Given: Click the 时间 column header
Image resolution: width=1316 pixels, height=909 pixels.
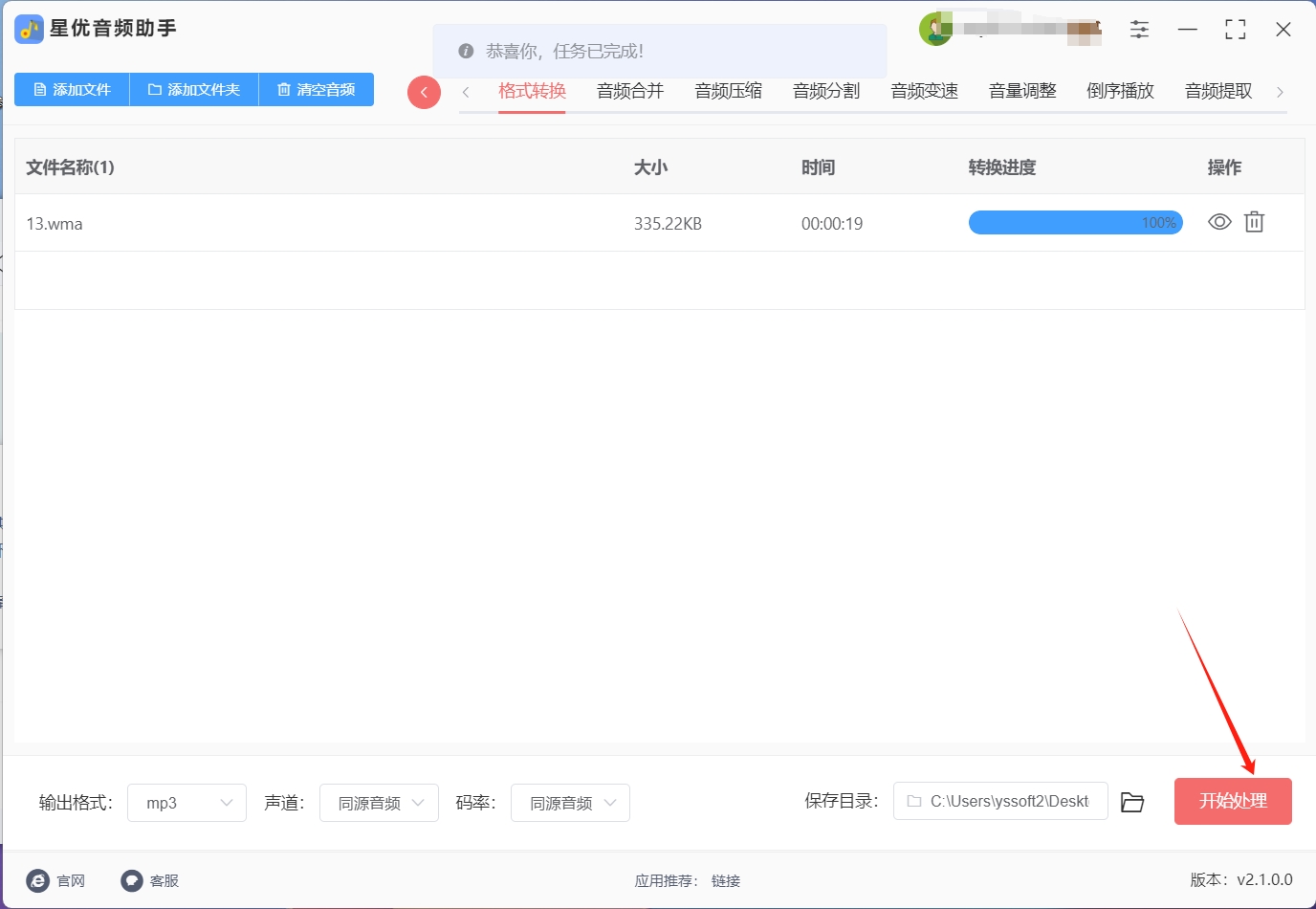Looking at the screenshot, I should pos(818,167).
